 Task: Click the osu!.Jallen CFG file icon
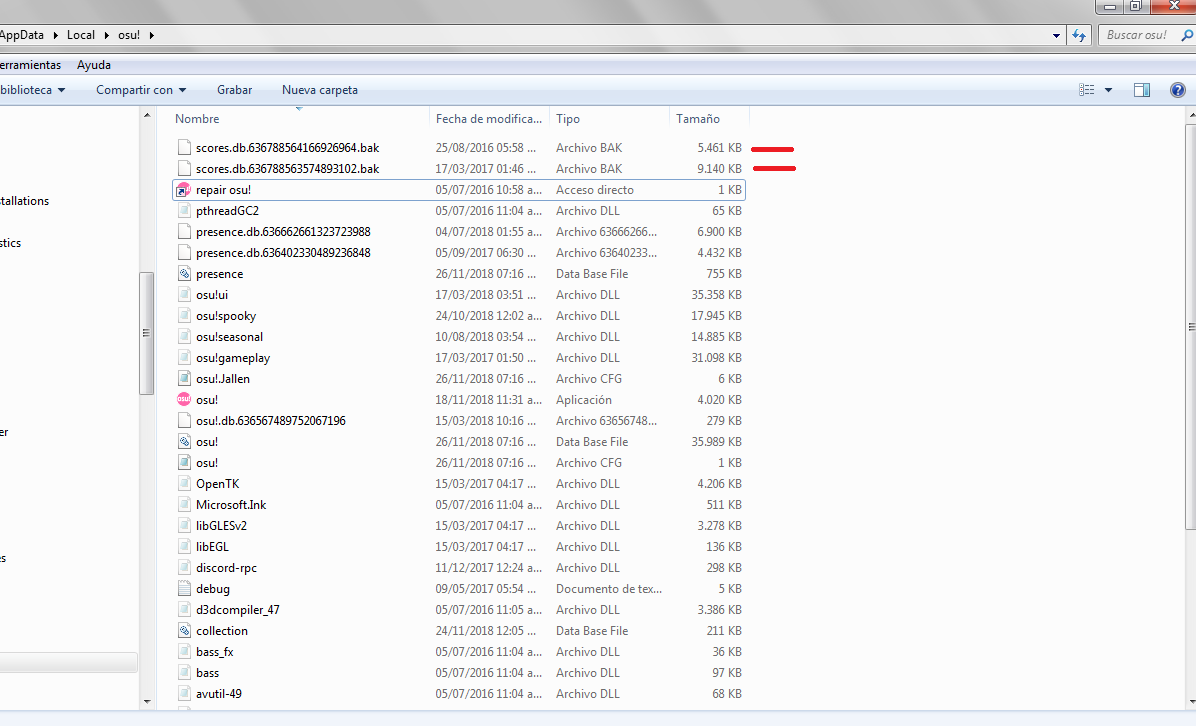(184, 379)
